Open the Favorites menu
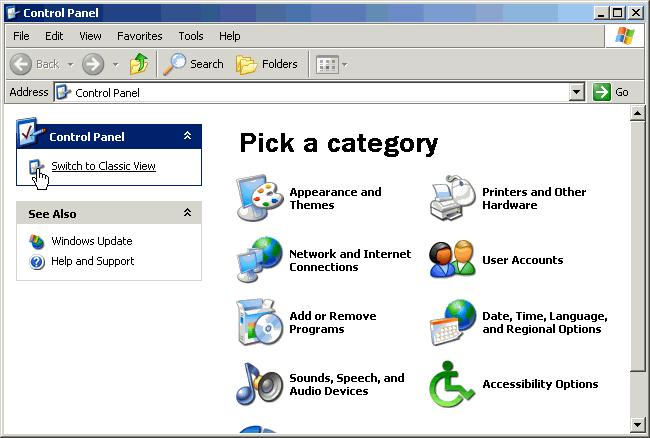Viewport: 650px width, 438px height. (139, 36)
